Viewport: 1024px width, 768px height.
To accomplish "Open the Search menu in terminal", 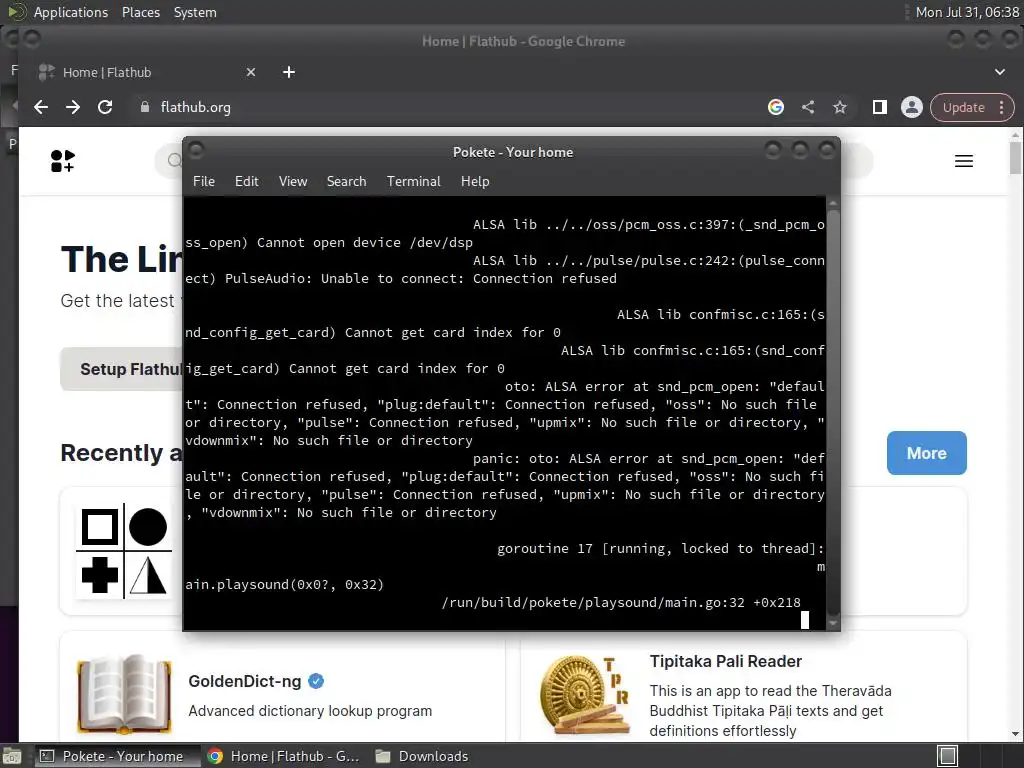I will [346, 182].
